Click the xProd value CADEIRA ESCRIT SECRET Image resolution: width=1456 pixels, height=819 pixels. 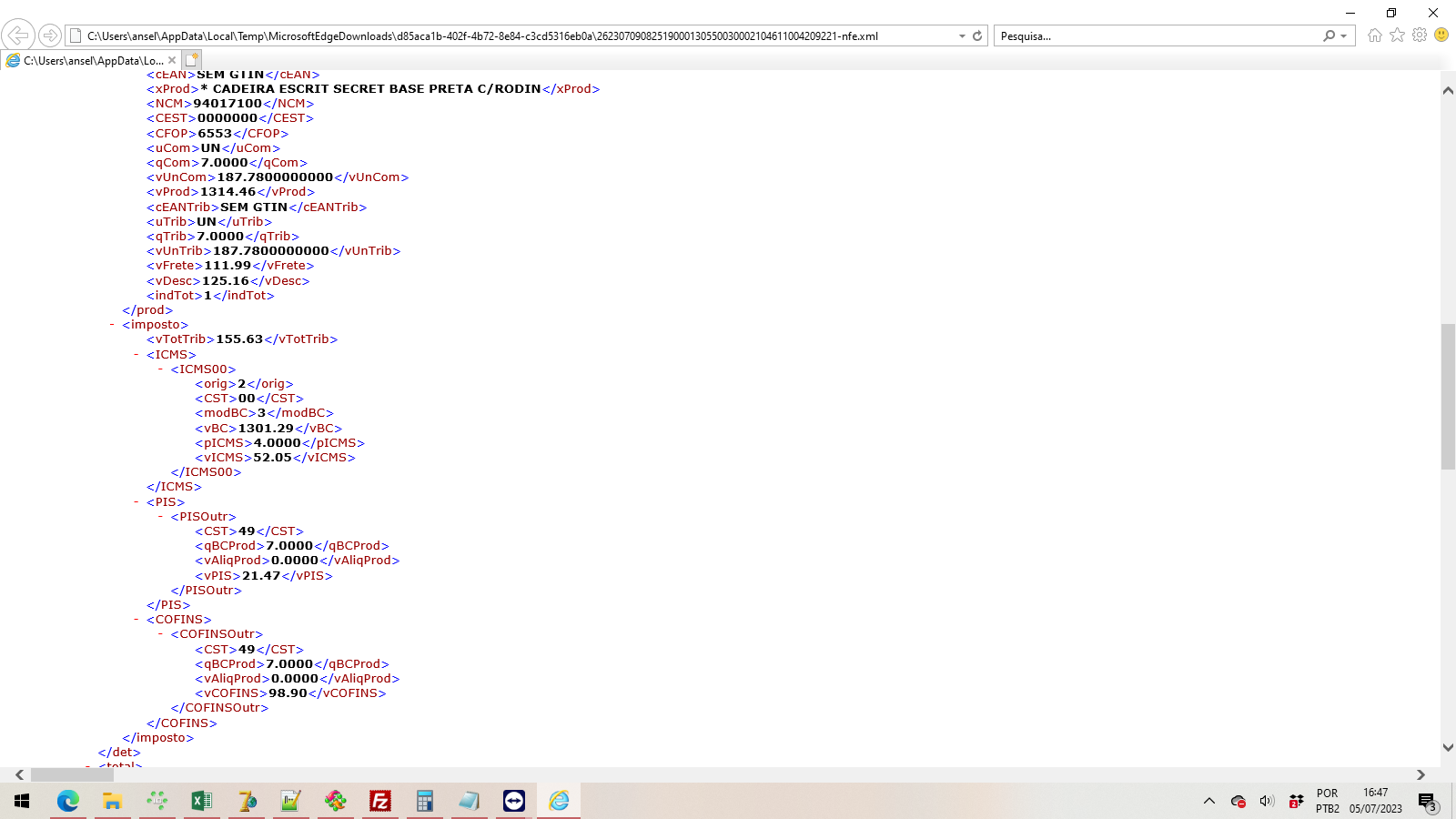click(x=370, y=88)
